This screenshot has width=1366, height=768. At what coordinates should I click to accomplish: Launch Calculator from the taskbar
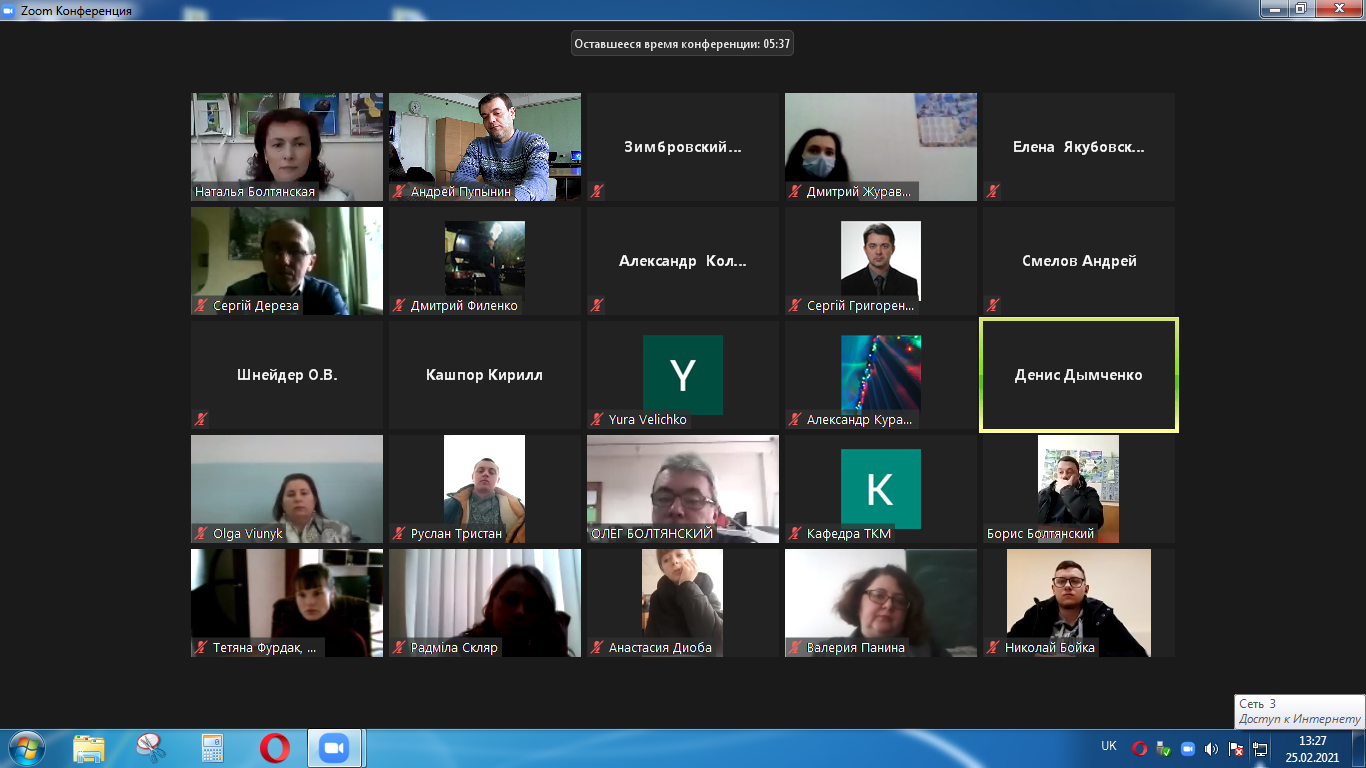pos(212,748)
